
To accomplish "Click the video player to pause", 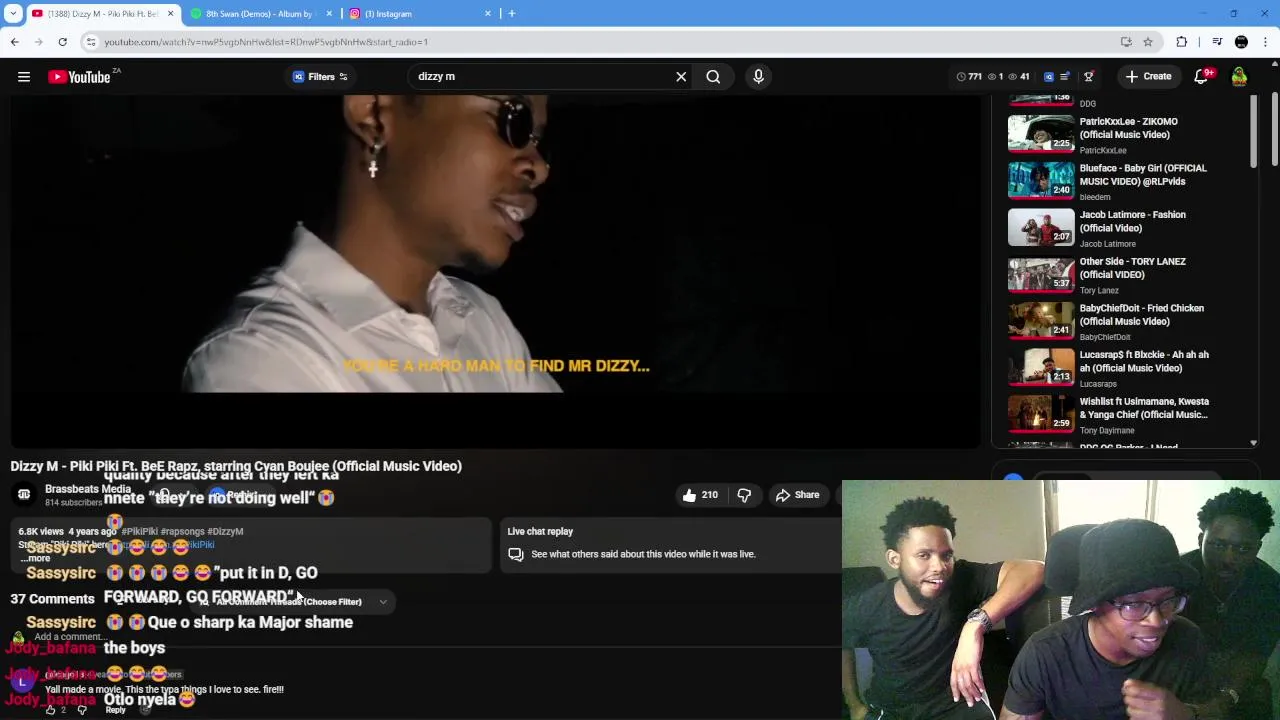I will [x=496, y=270].
